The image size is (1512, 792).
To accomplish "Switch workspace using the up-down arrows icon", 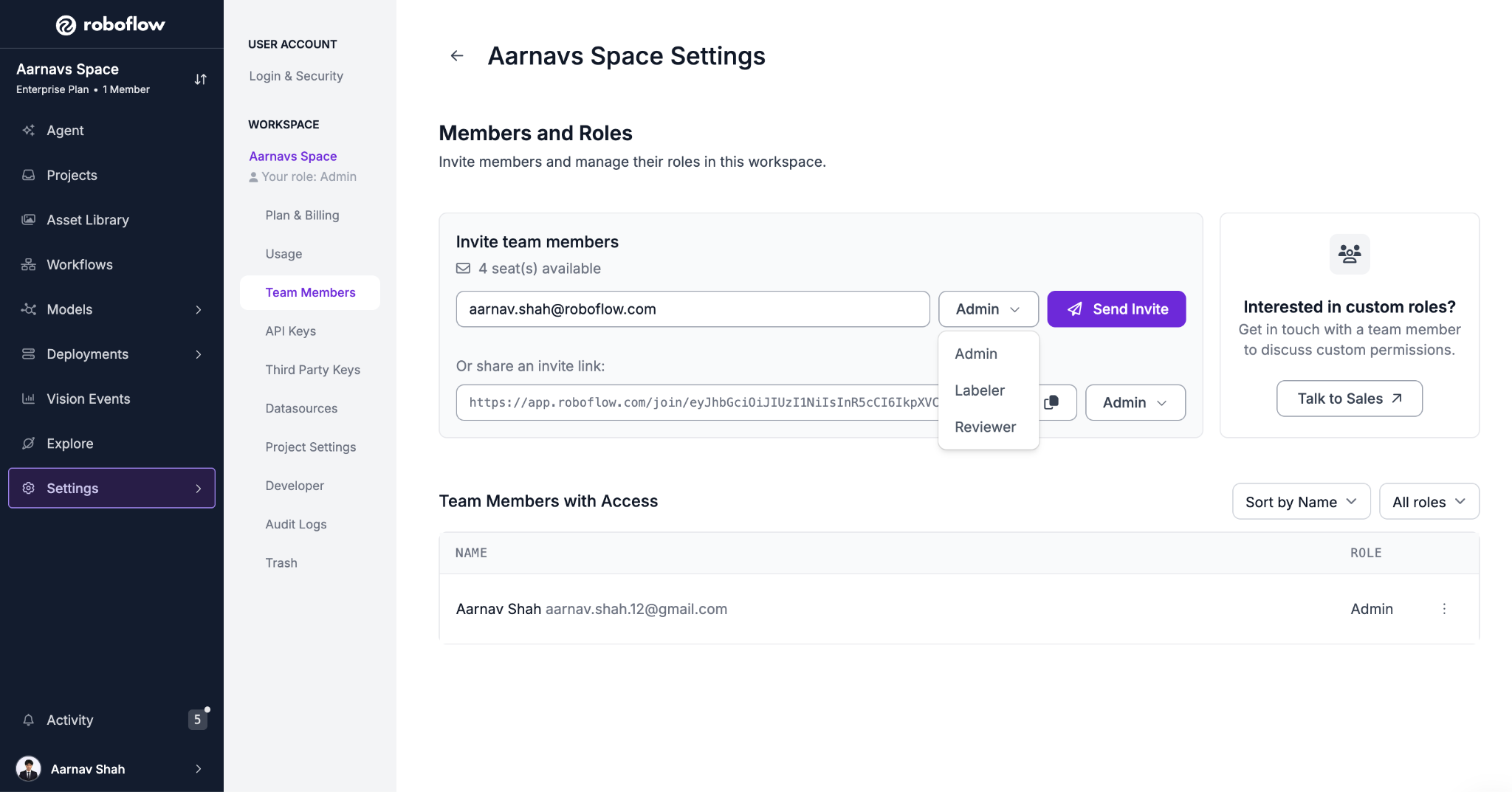I will click(200, 79).
